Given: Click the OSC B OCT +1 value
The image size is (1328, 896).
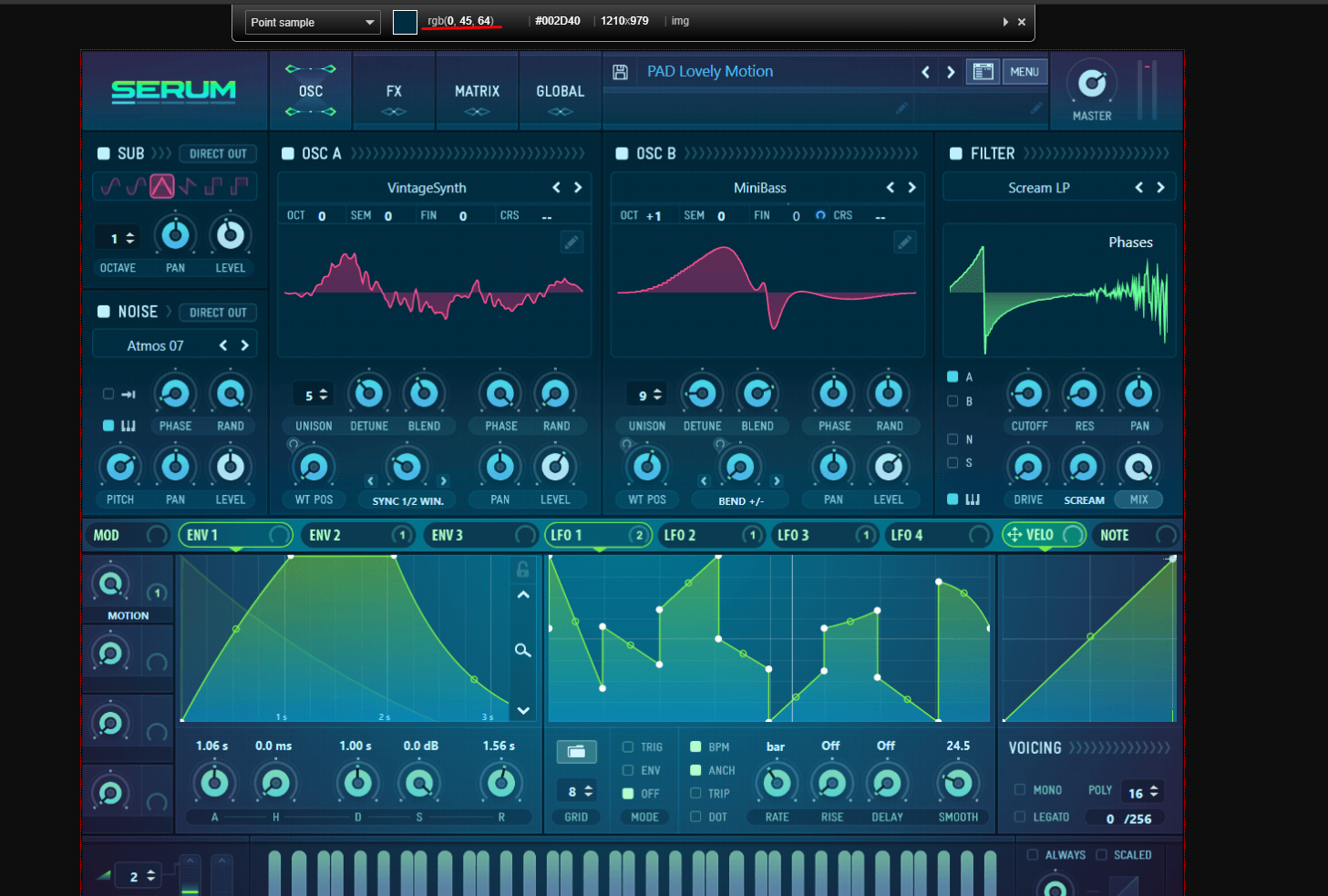Looking at the screenshot, I should click(x=653, y=216).
